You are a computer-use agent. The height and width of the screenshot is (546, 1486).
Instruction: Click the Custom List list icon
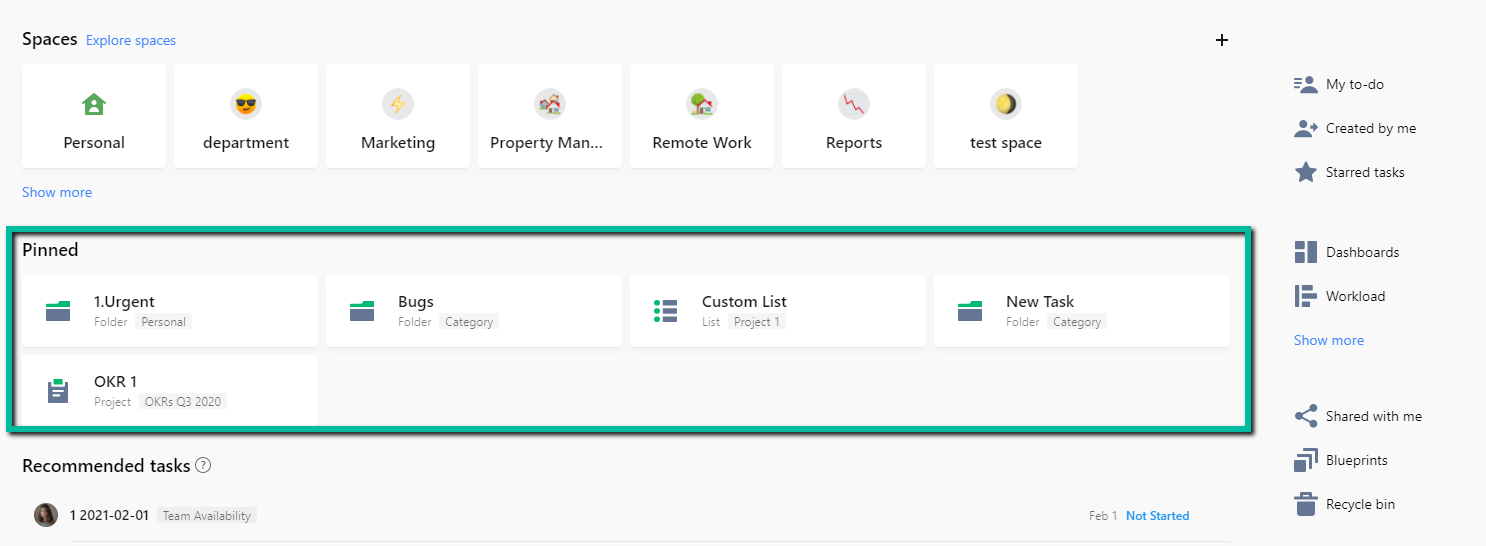tap(665, 311)
